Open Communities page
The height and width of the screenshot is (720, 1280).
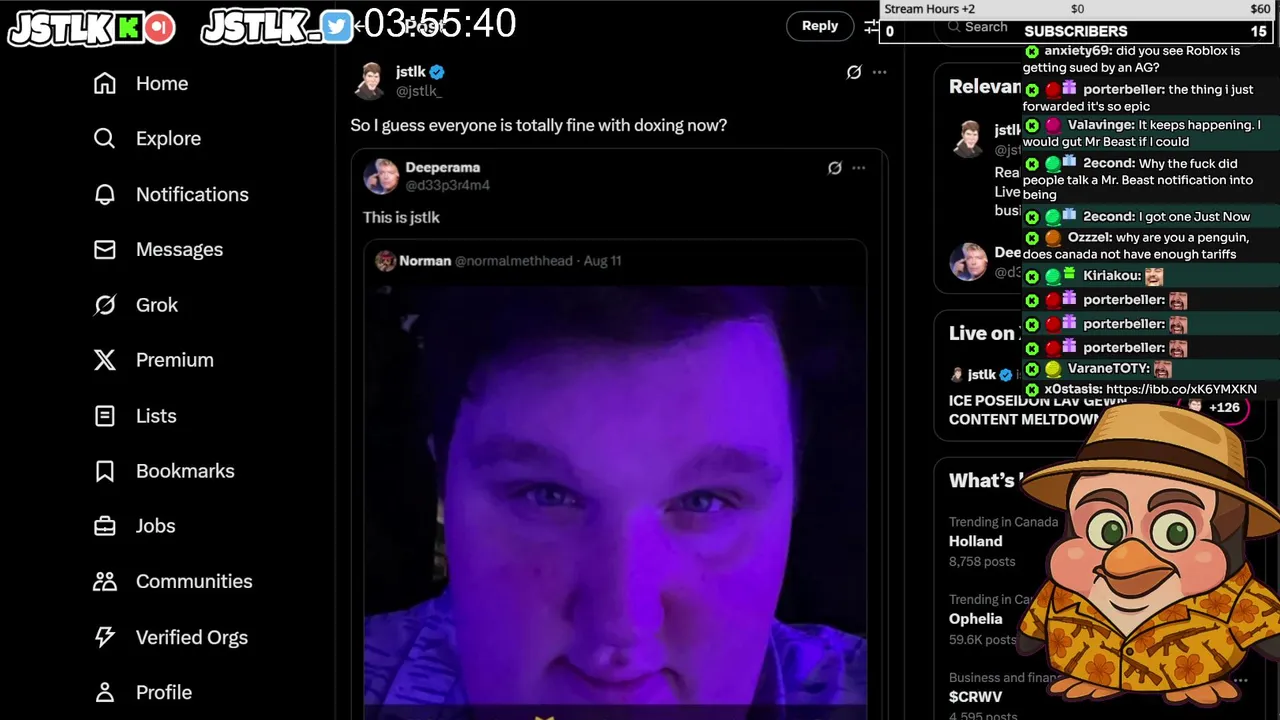click(194, 581)
